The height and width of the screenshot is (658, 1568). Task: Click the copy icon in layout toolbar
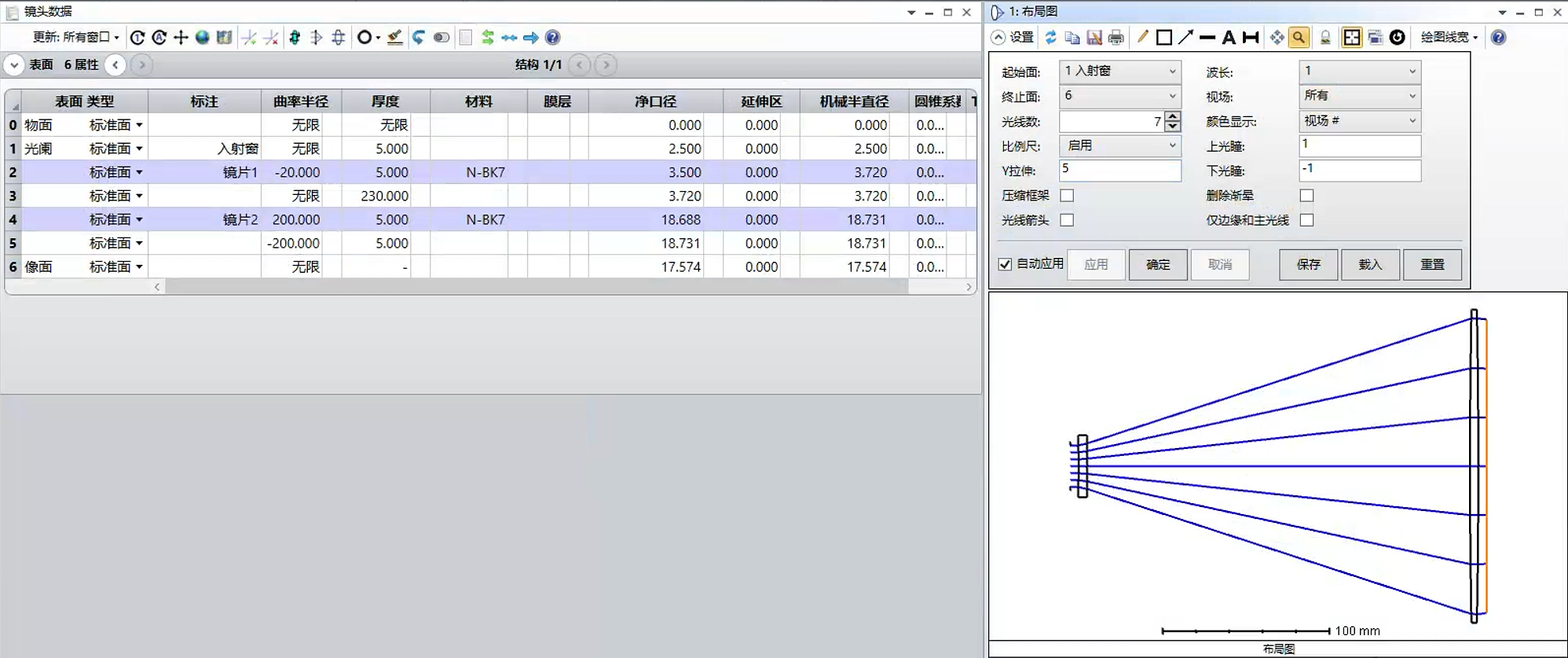coord(1072,37)
